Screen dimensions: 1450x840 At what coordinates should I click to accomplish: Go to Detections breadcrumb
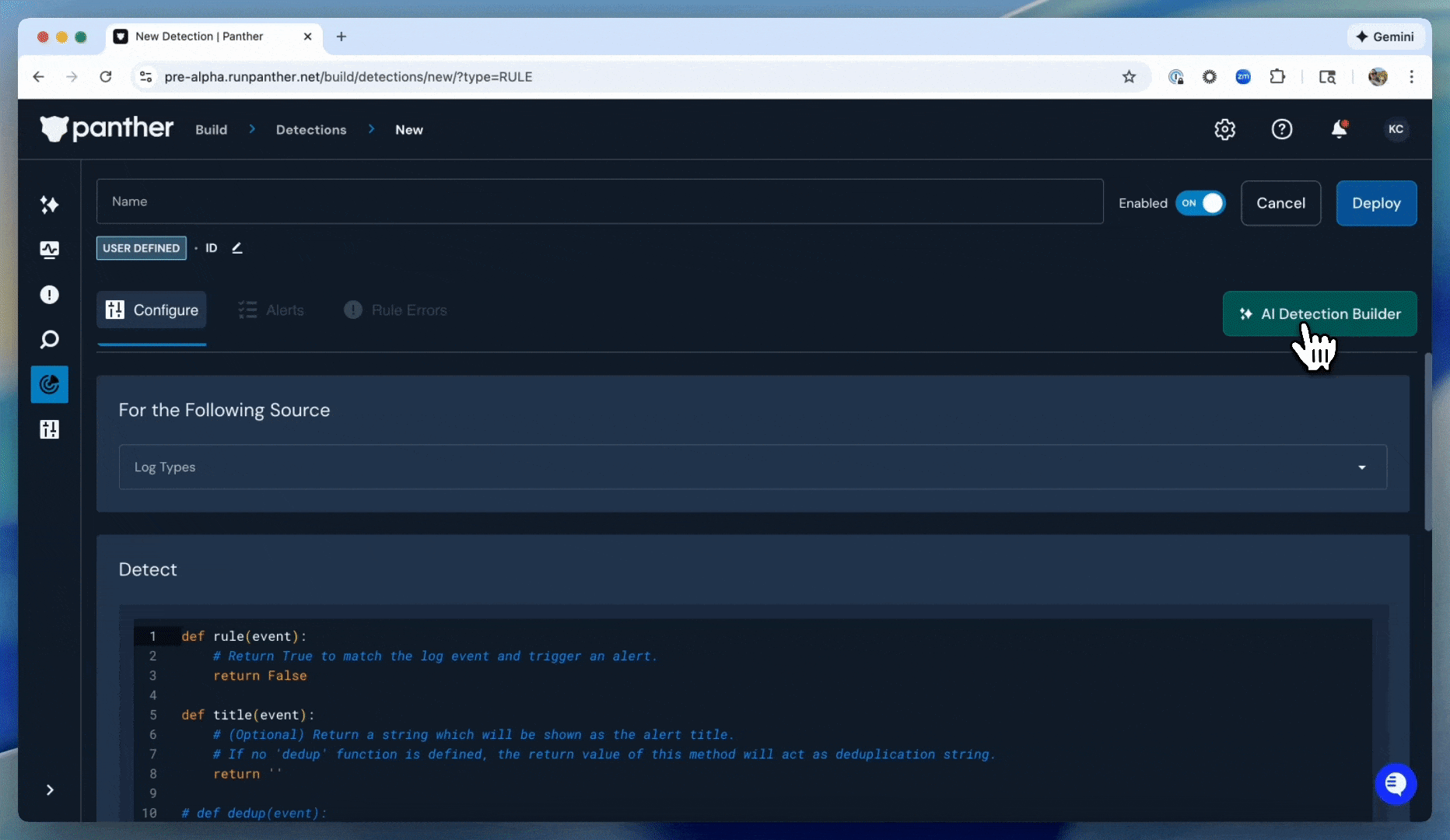[x=311, y=130]
